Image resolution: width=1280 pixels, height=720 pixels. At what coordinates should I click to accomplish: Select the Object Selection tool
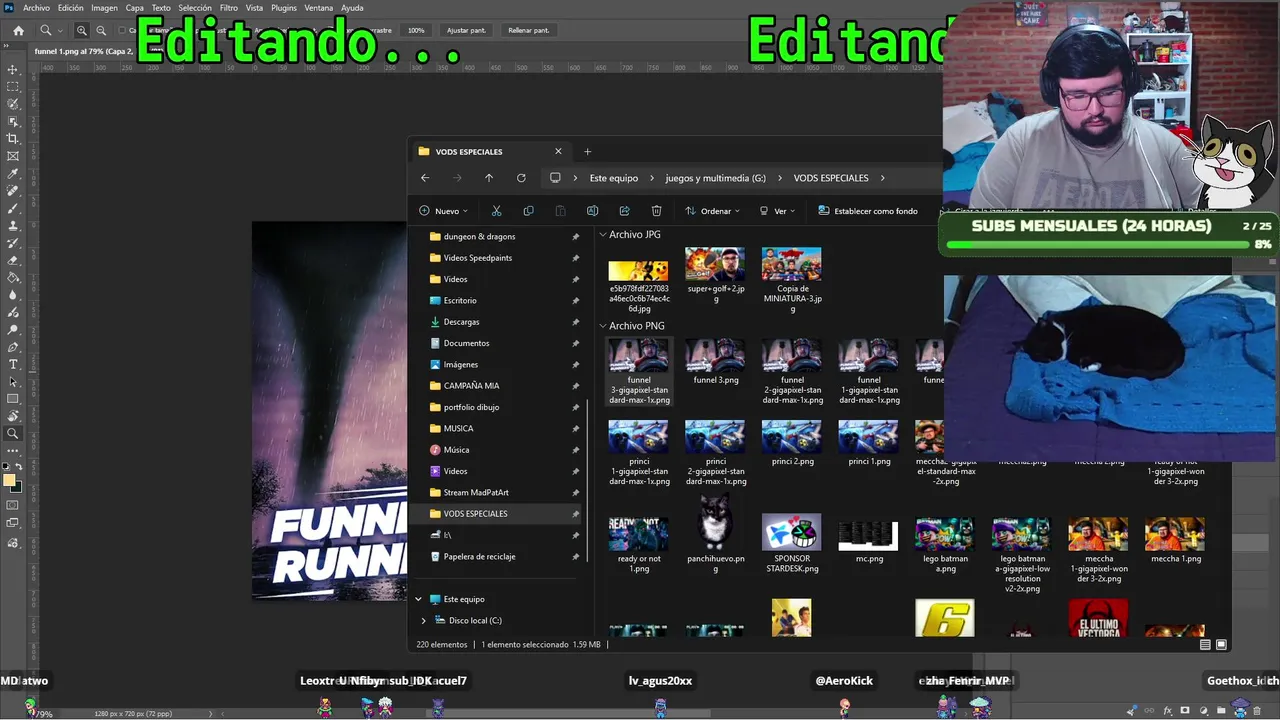click(13, 122)
